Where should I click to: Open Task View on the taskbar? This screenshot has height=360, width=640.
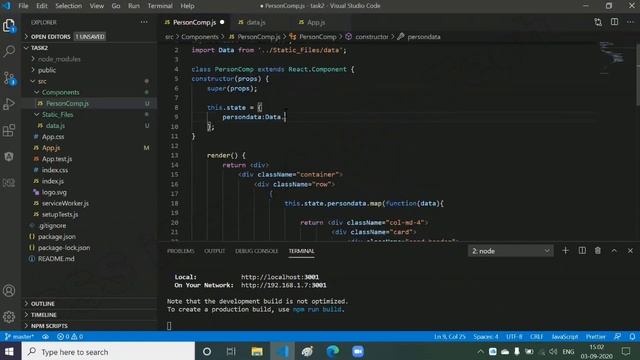(x=231, y=351)
